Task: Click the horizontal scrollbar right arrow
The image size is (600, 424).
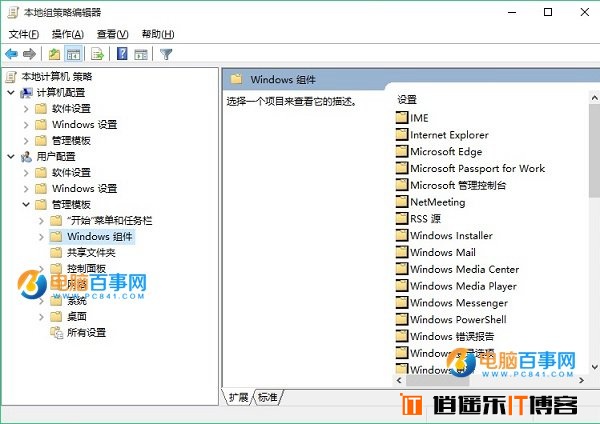Action: (x=582, y=380)
